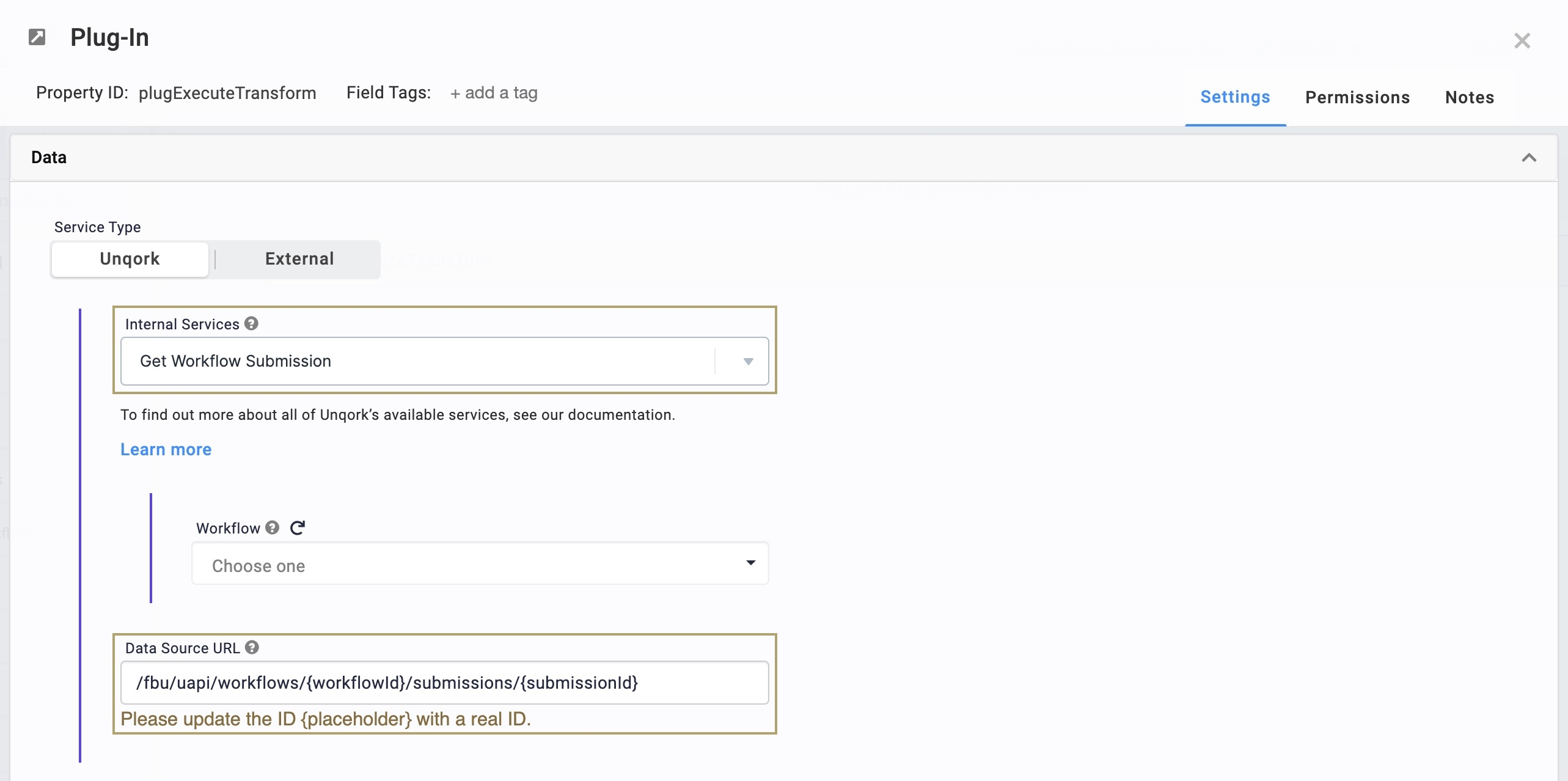Click add a tag field
The image size is (1568, 781).
coord(494,93)
